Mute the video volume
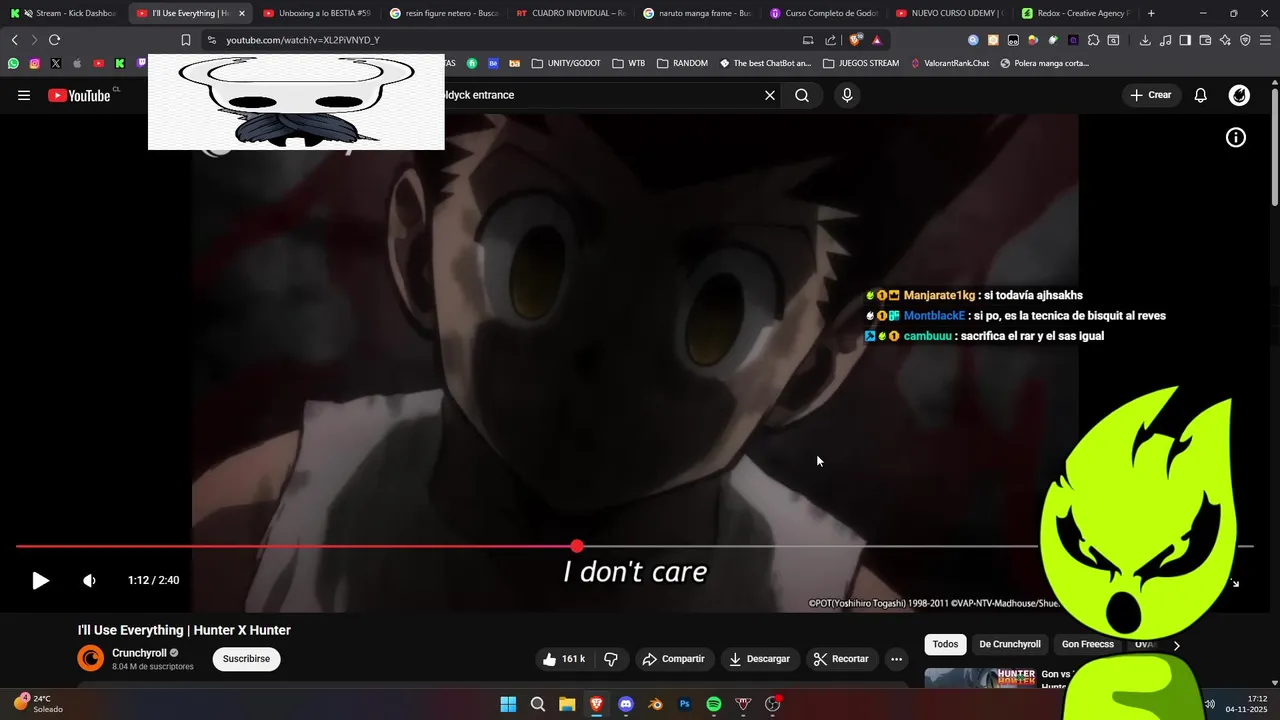 click(89, 580)
